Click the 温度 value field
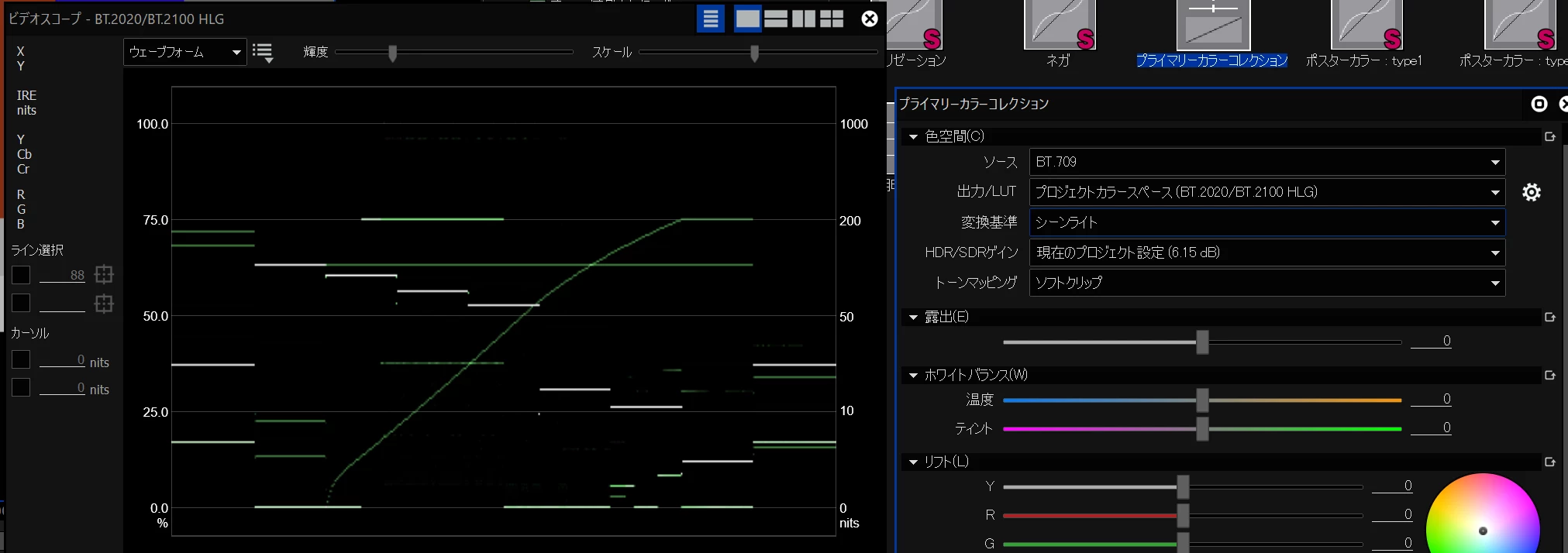 point(1431,399)
